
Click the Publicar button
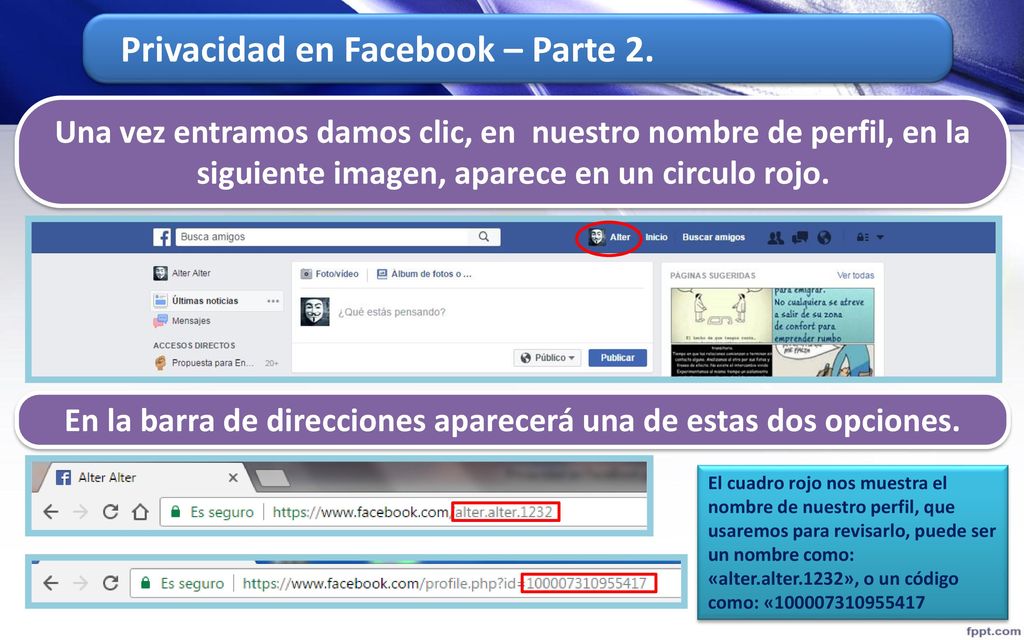617,358
